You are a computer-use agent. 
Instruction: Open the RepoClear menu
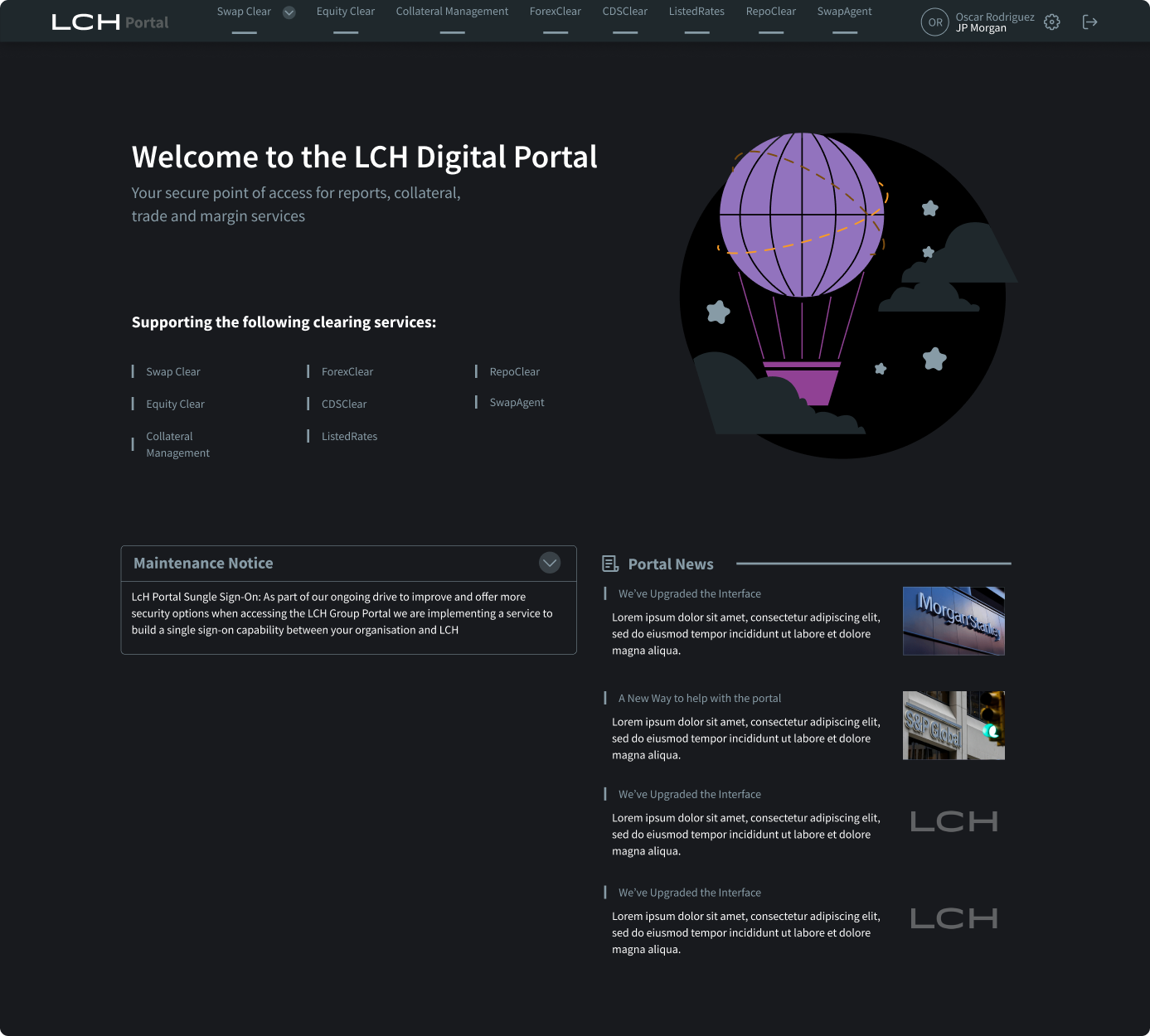coord(771,12)
